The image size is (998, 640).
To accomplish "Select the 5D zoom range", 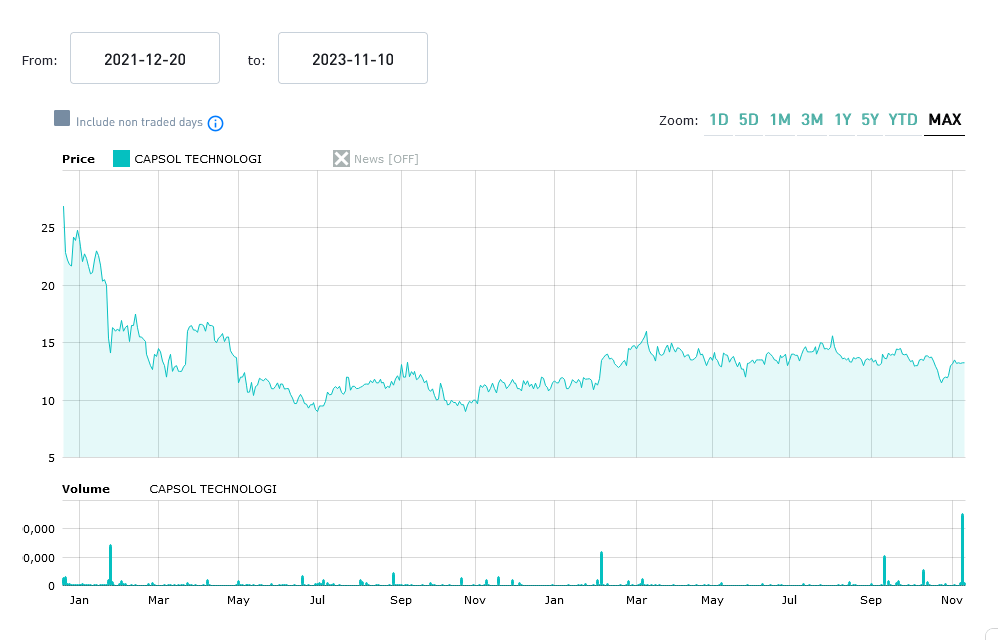I will pos(748,120).
